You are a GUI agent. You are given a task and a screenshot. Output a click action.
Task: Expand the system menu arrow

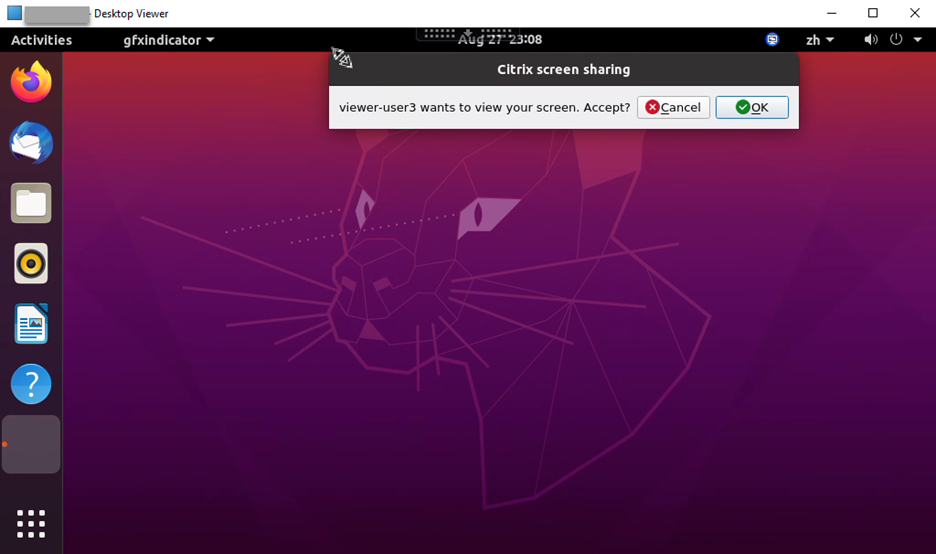pyautogui.click(x=917, y=40)
